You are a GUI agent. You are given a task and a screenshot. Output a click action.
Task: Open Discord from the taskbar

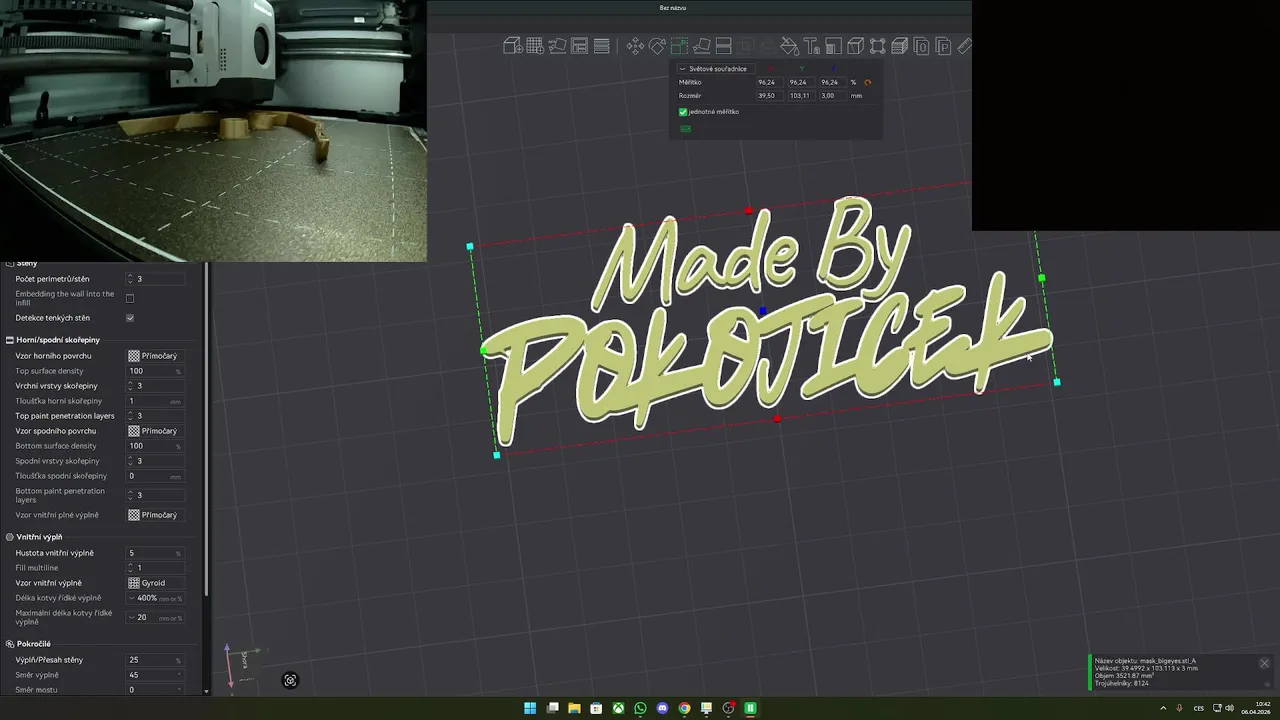[662, 708]
